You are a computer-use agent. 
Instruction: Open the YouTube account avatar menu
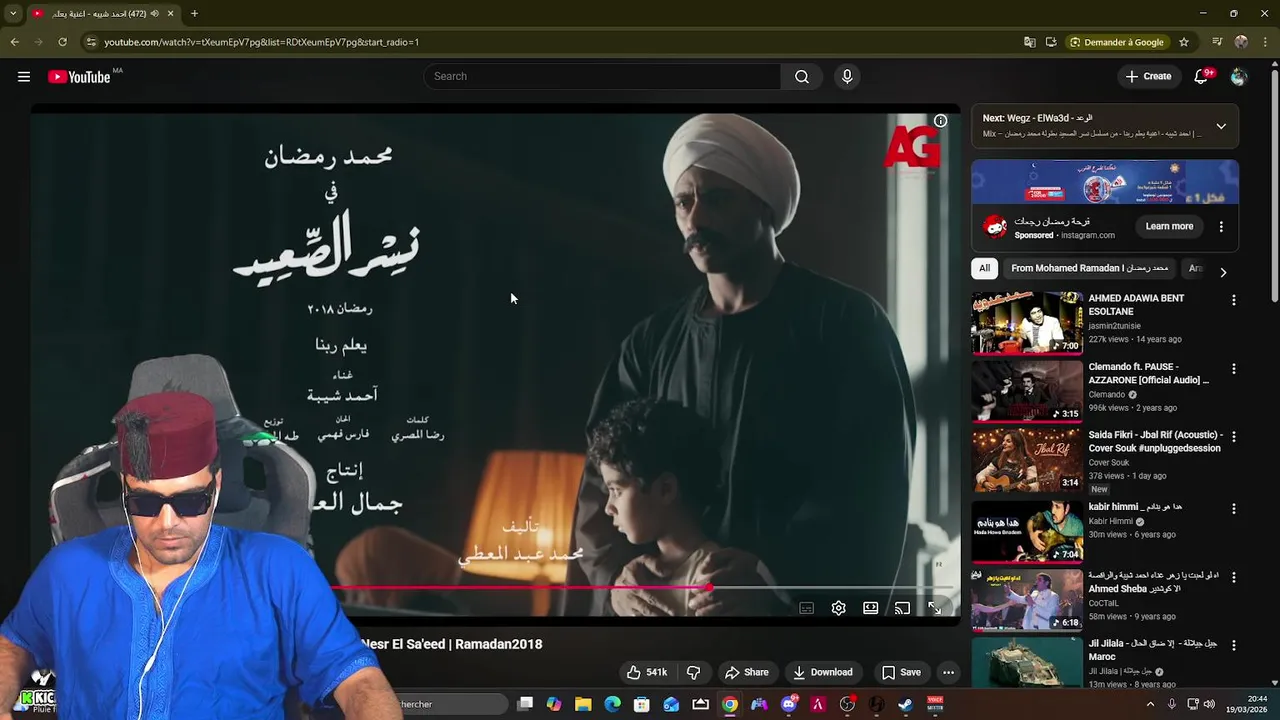pos(1239,77)
